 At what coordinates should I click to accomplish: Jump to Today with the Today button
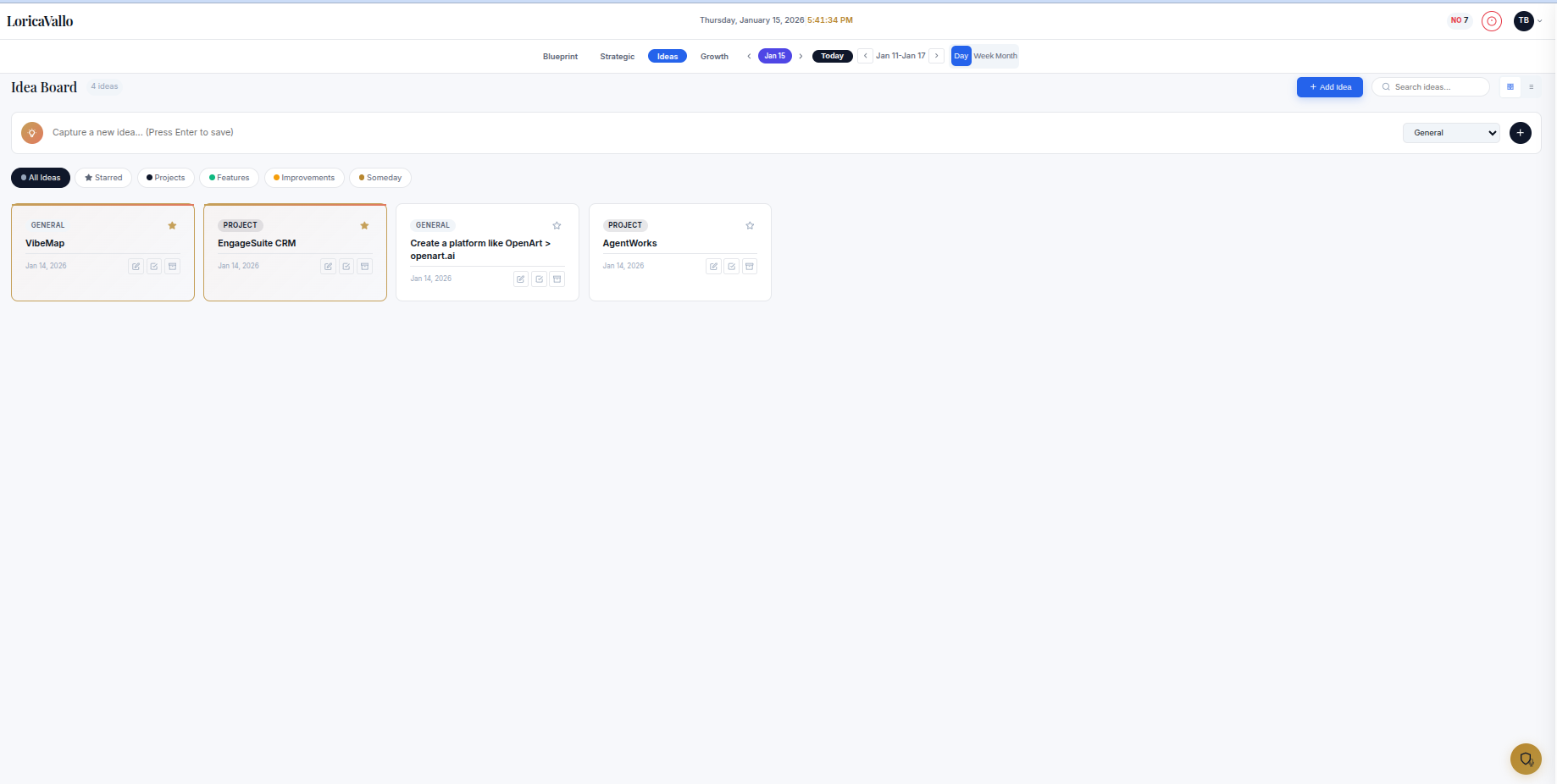[x=832, y=55]
